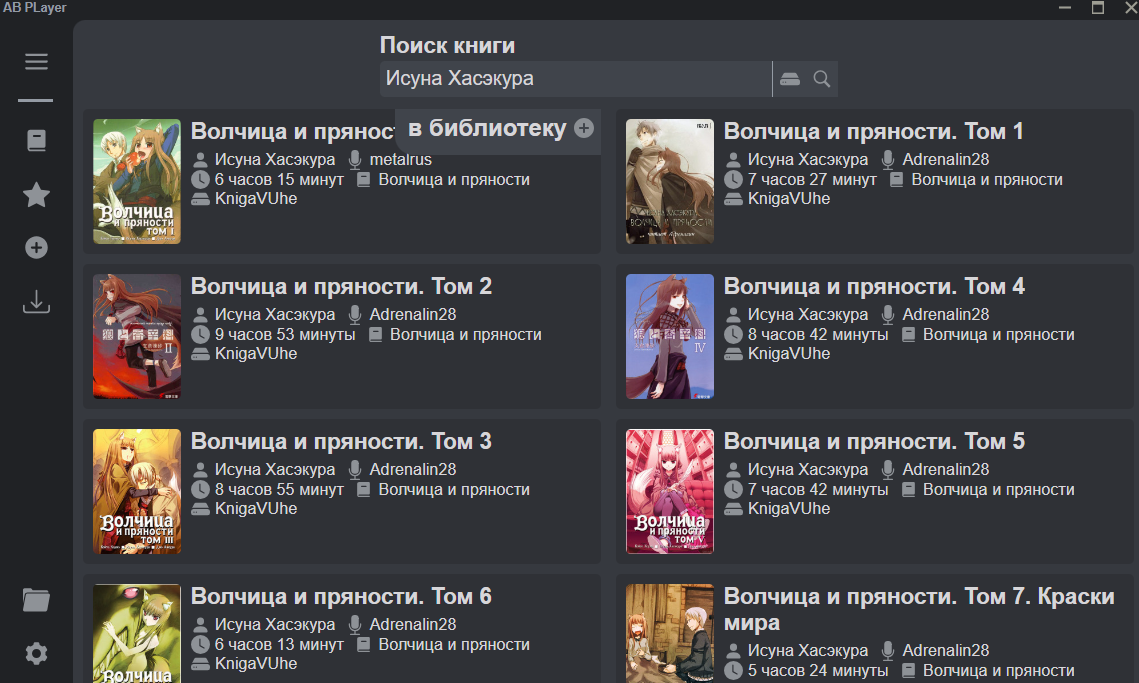Click the add (plus circle) sidebar icon
Screen dimensions: 1139x683
pyautogui.click(x=36, y=248)
